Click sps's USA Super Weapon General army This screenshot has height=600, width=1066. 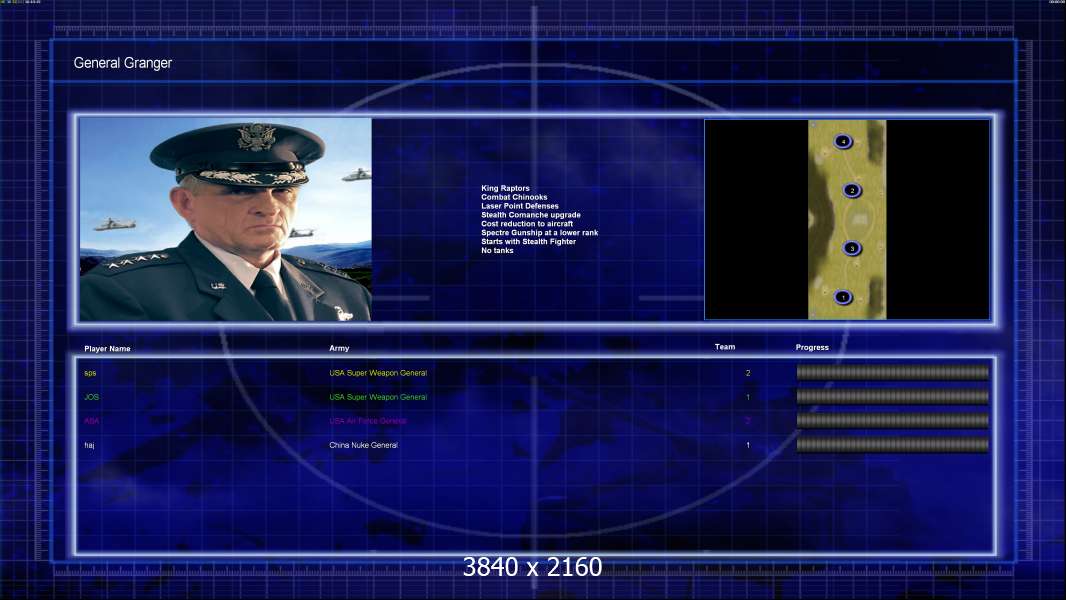(378, 373)
